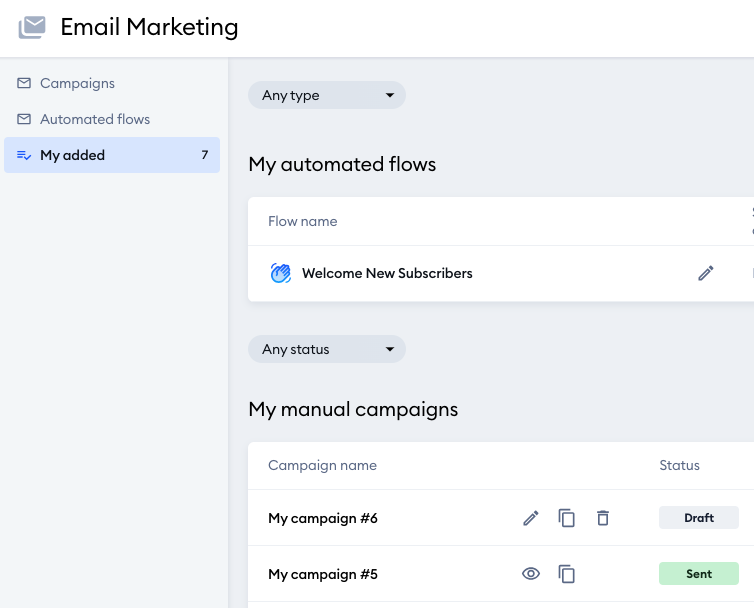Click the Email Marketing envelope logo icon
The height and width of the screenshot is (608, 754).
32,27
